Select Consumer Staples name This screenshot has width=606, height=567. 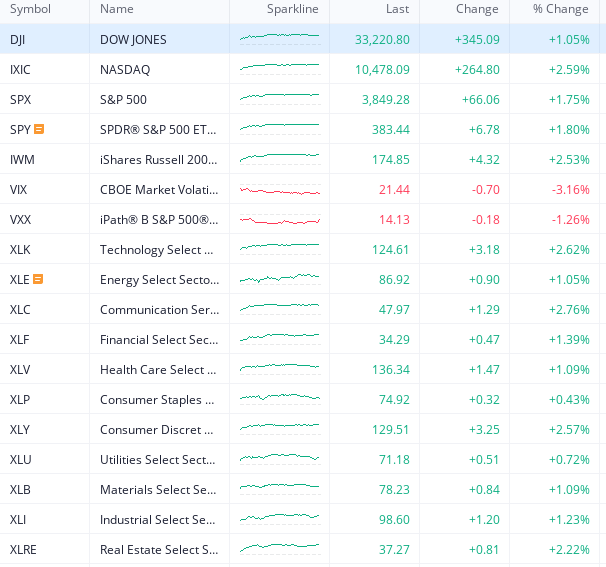(x=157, y=400)
